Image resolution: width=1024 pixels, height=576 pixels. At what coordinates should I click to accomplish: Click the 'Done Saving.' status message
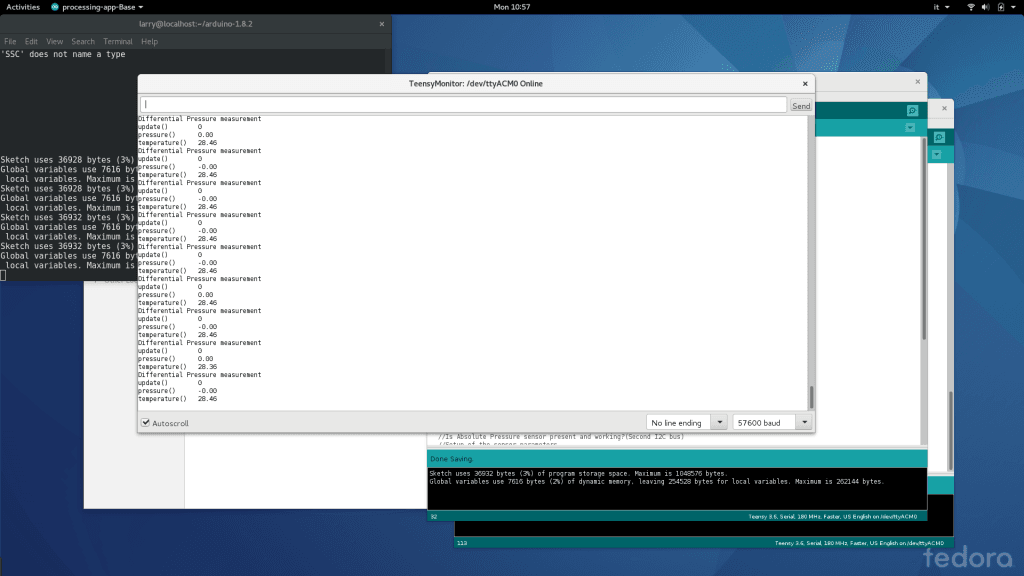(x=451, y=459)
